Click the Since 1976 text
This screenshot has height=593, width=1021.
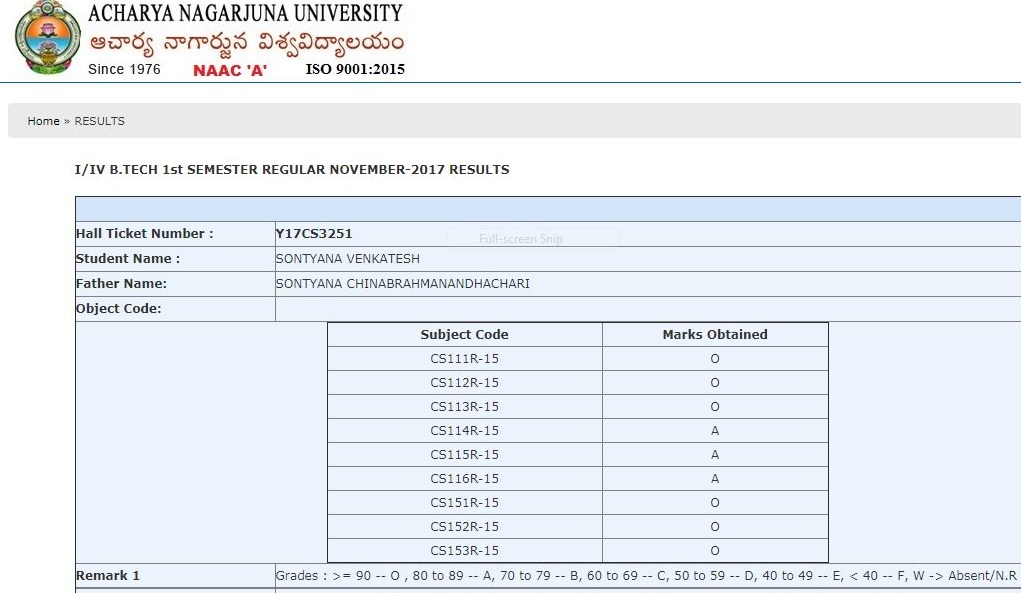pyautogui.click(x=124, y=69)
